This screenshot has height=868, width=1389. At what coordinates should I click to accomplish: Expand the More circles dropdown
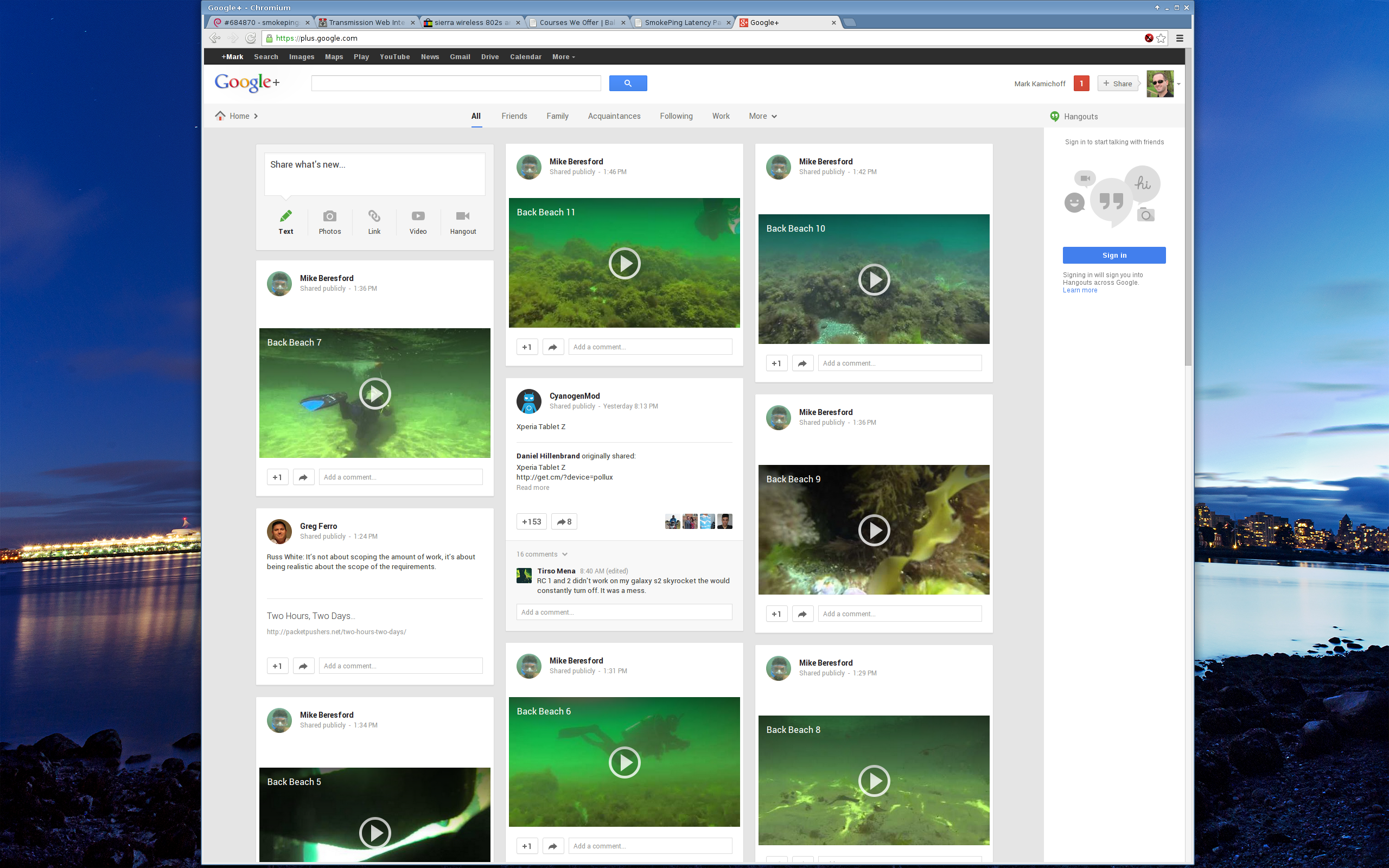click(763, 116)
